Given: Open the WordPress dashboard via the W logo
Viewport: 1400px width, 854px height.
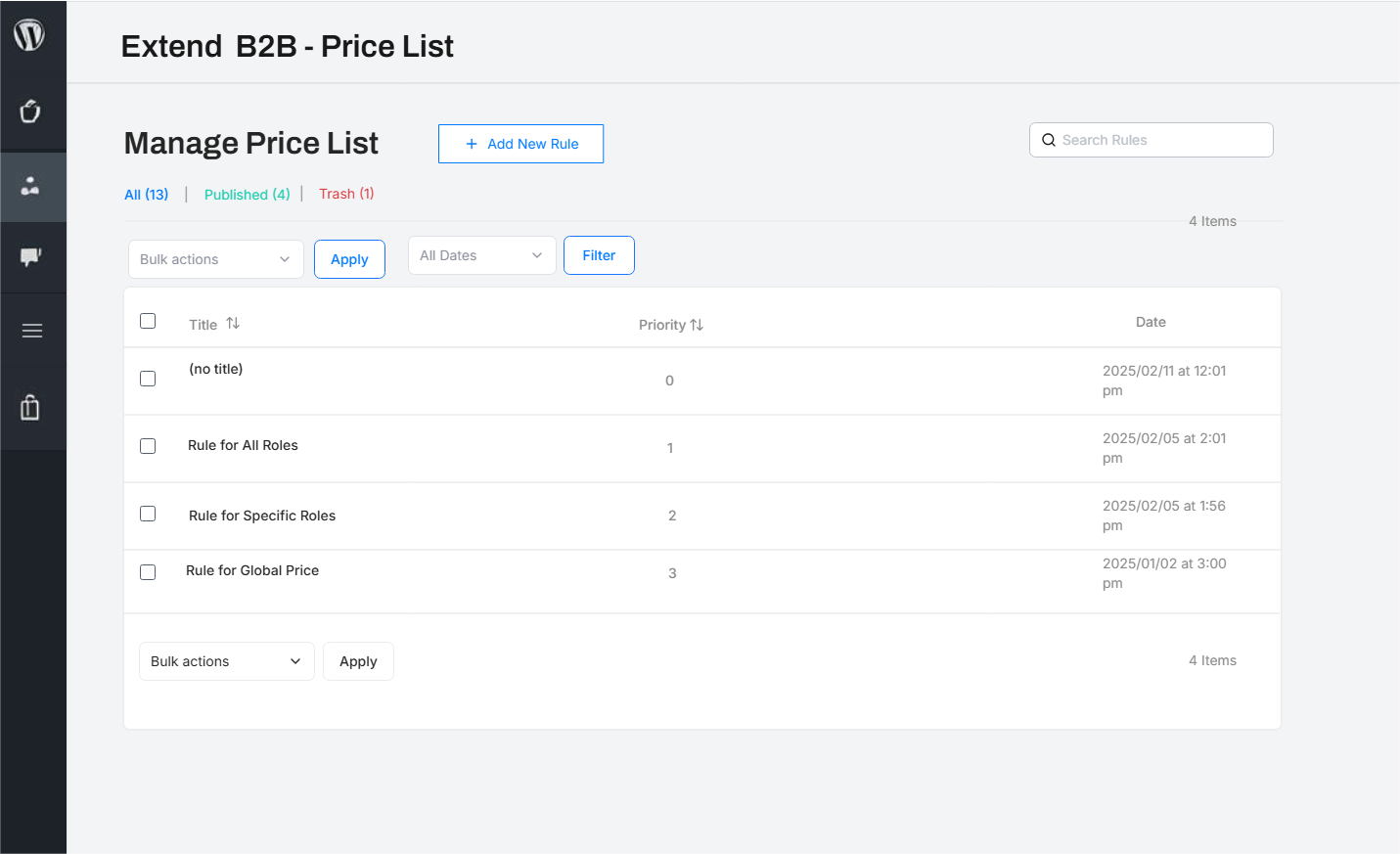Looking at the screenshot, I should tap(30, 34).
